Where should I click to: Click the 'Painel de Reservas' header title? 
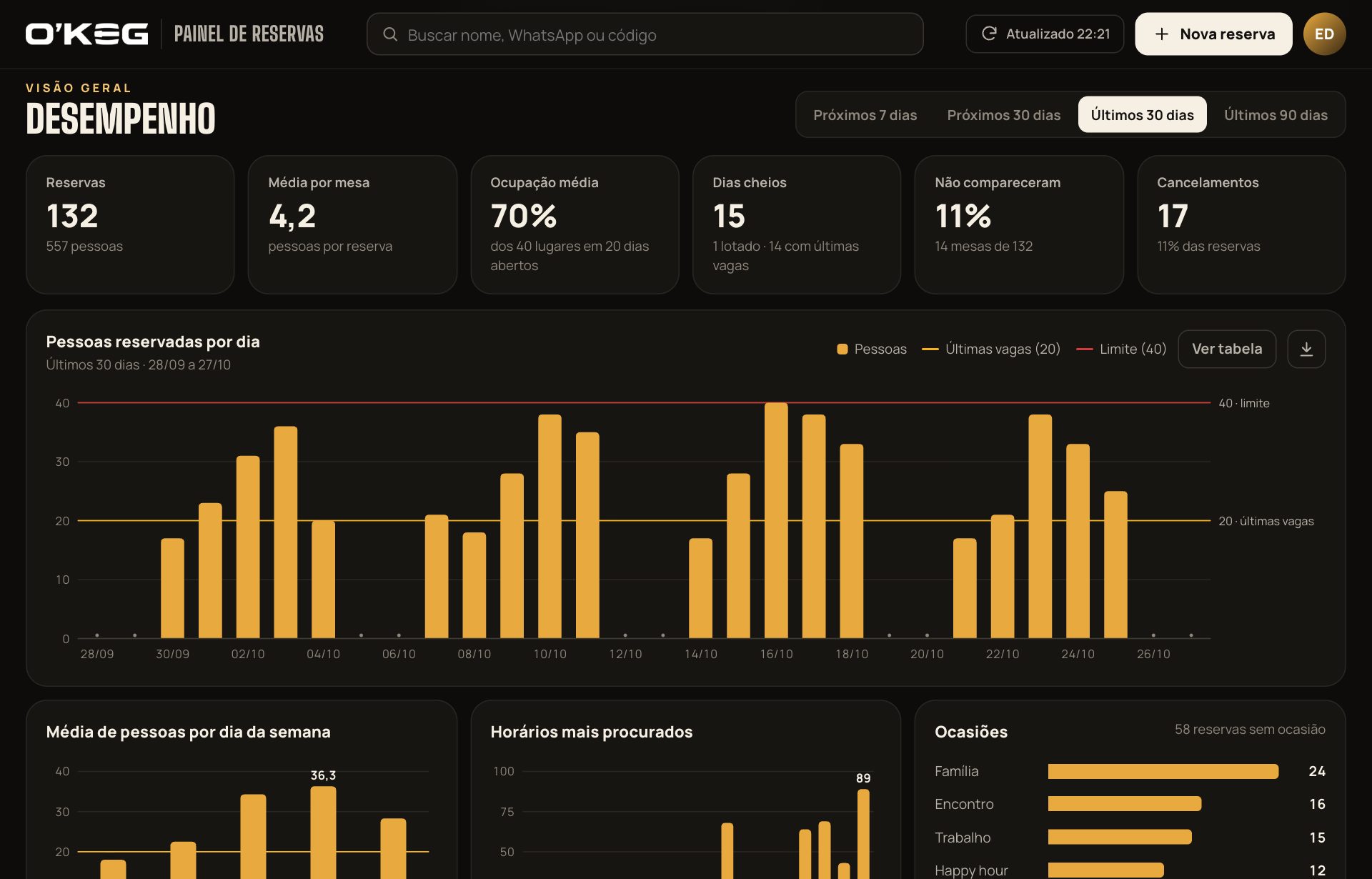[x=249, y=34]
